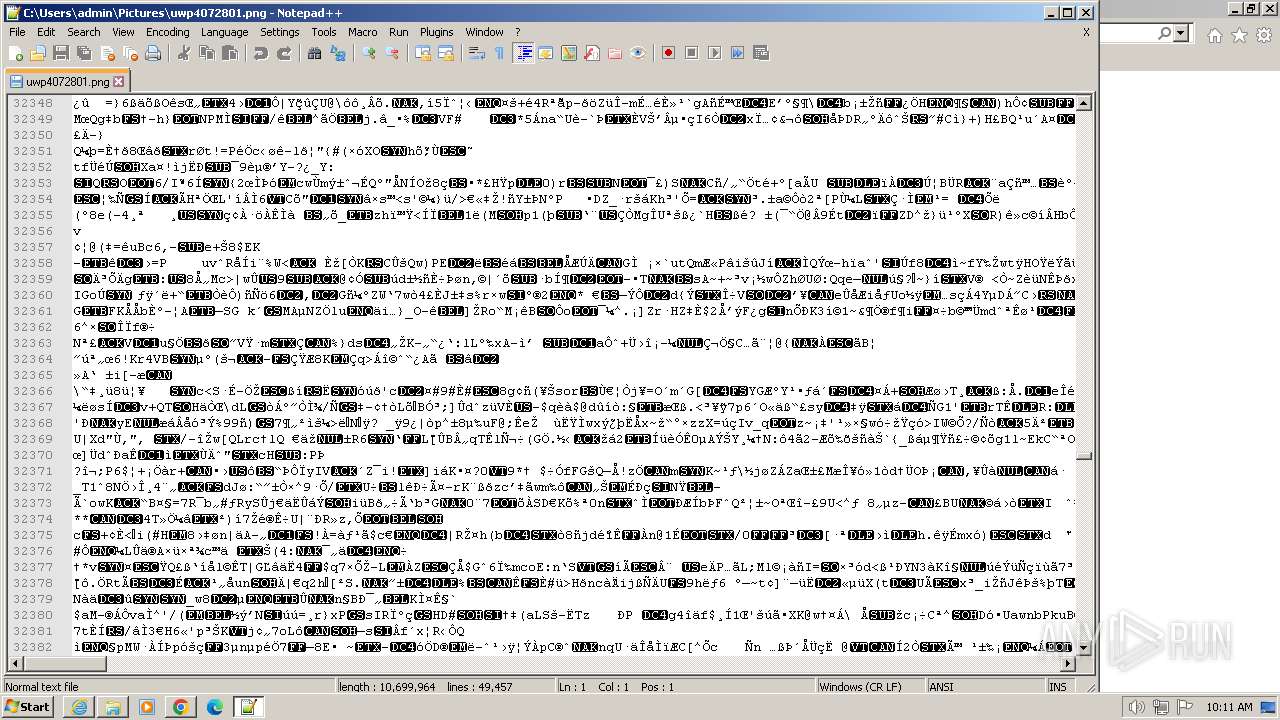The width and height of the screenshot is (1280, 720).
Task: Open the Settings menu
Action: coord(279,32)
